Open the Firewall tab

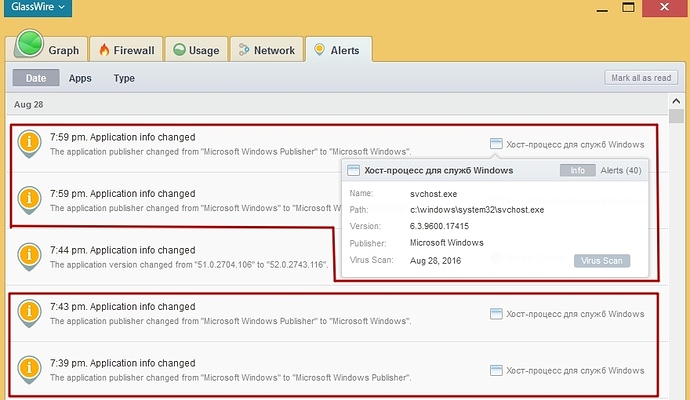point(125,50)
